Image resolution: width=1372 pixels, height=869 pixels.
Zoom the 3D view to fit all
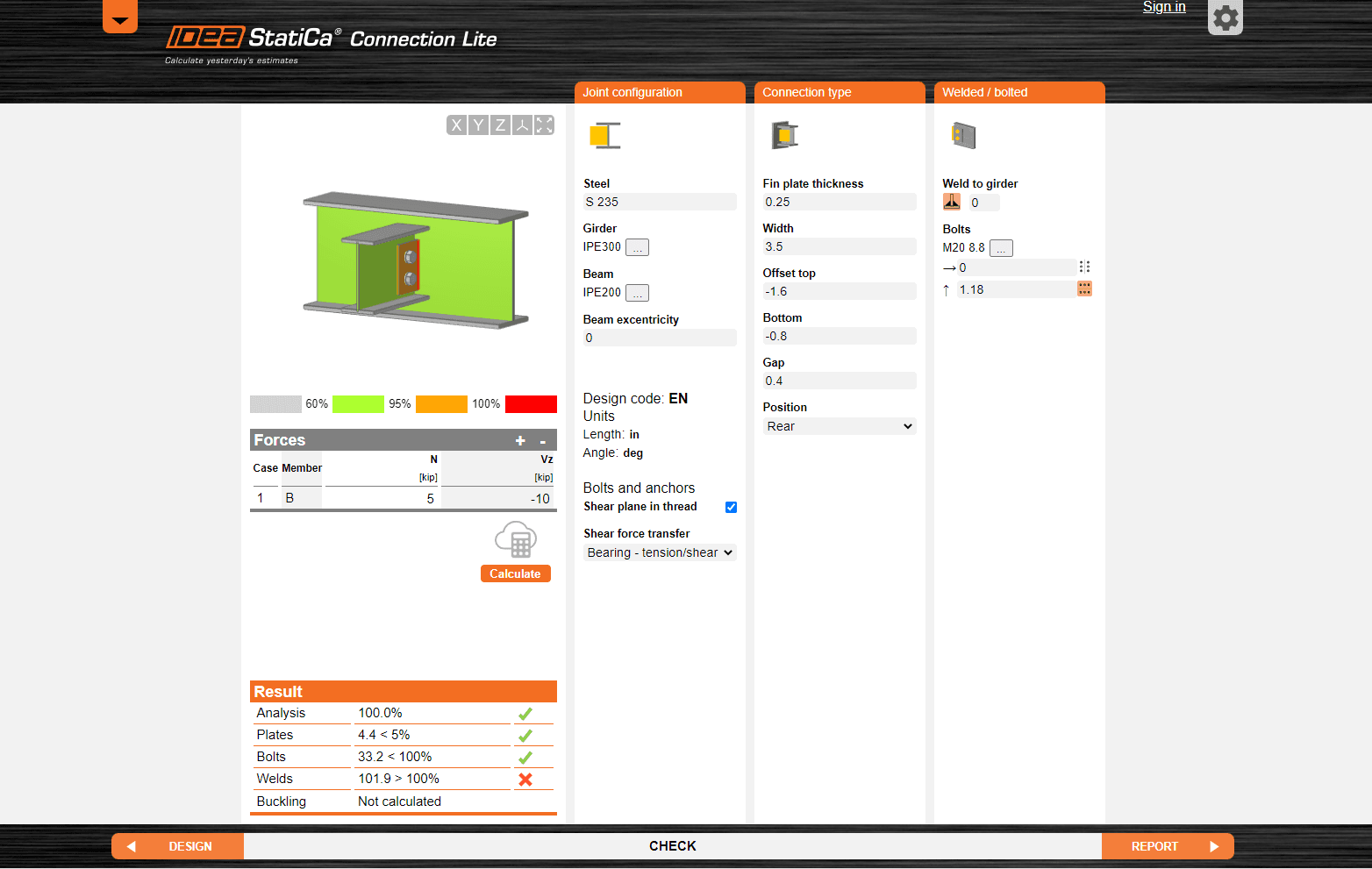[544, 125]
